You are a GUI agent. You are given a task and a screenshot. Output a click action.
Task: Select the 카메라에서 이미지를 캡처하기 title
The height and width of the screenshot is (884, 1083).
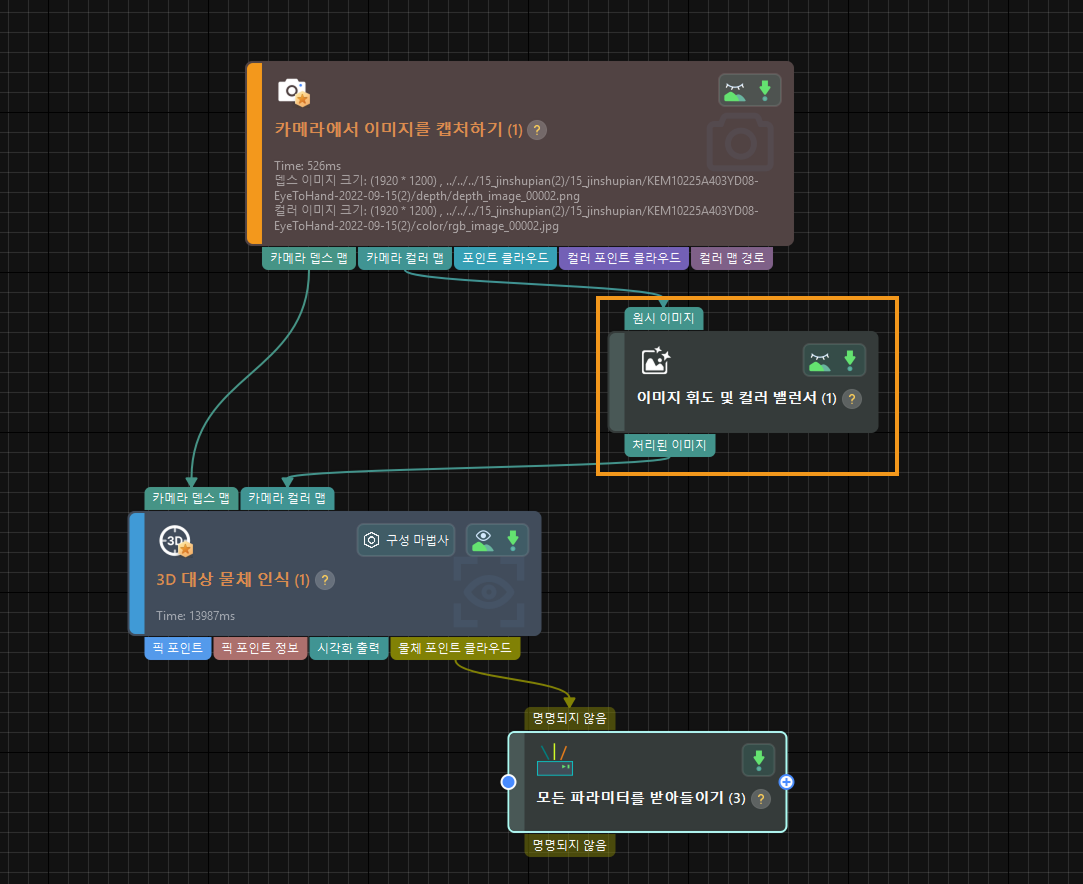pos(399,129)
